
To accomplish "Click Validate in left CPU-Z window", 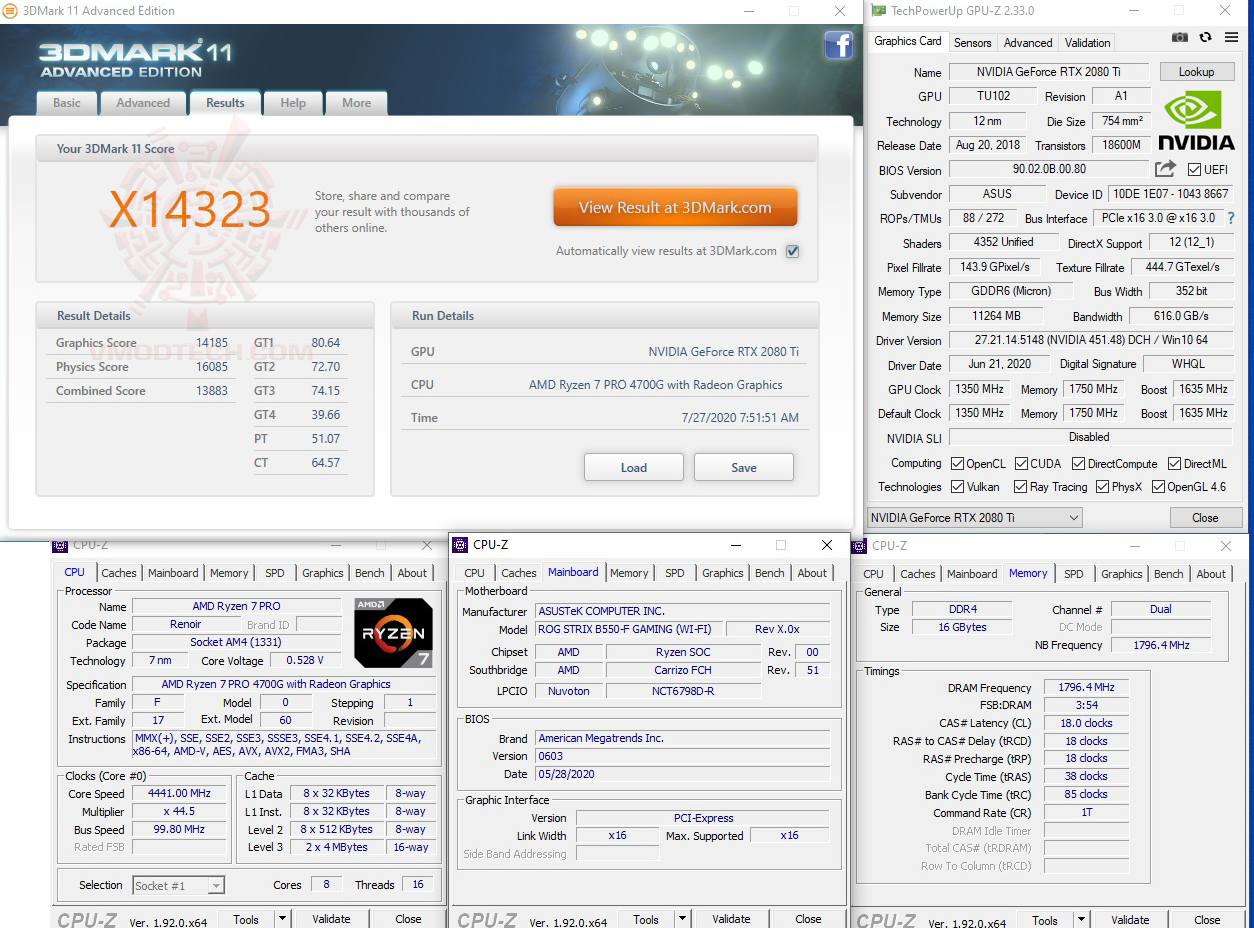I will click(331, 919).
